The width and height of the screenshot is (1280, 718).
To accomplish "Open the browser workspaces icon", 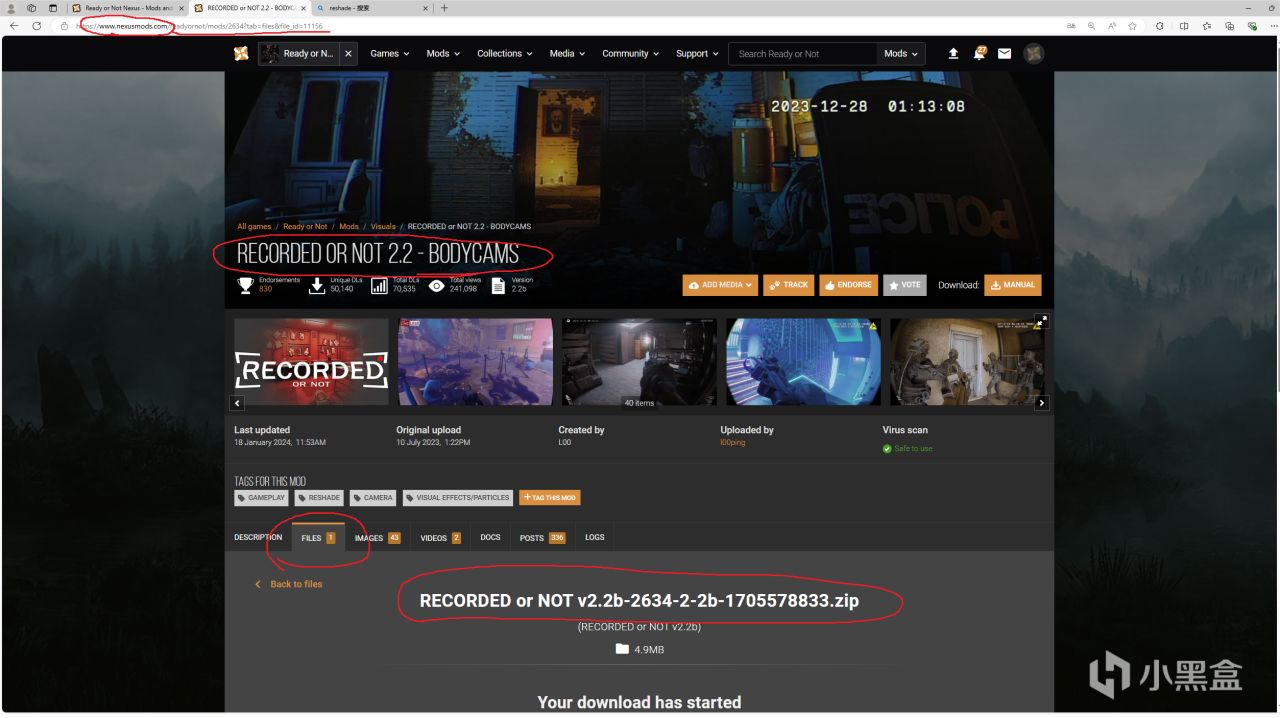I will pos(32,8).
